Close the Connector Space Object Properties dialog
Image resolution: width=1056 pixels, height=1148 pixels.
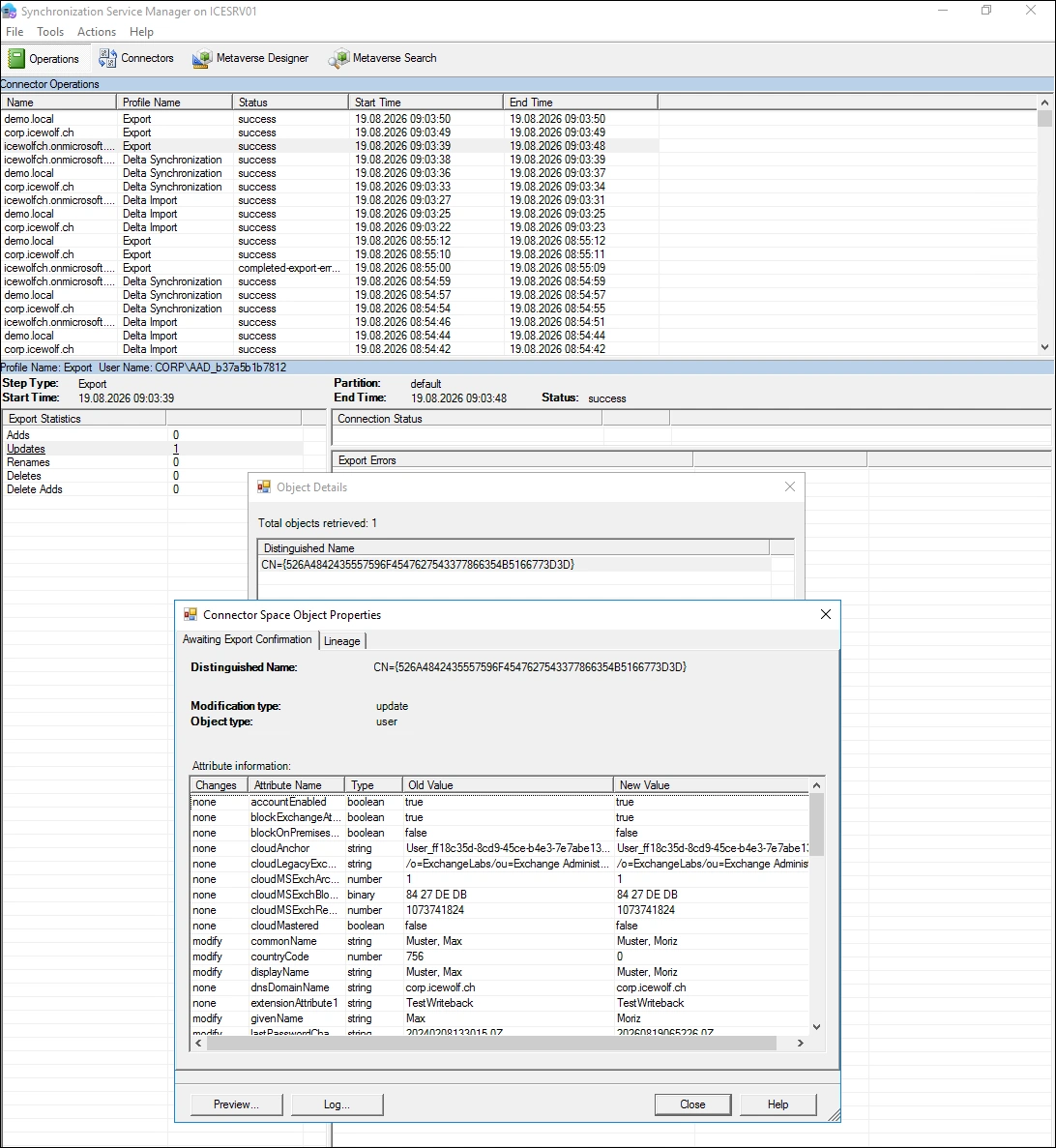[x=826, y=614]
